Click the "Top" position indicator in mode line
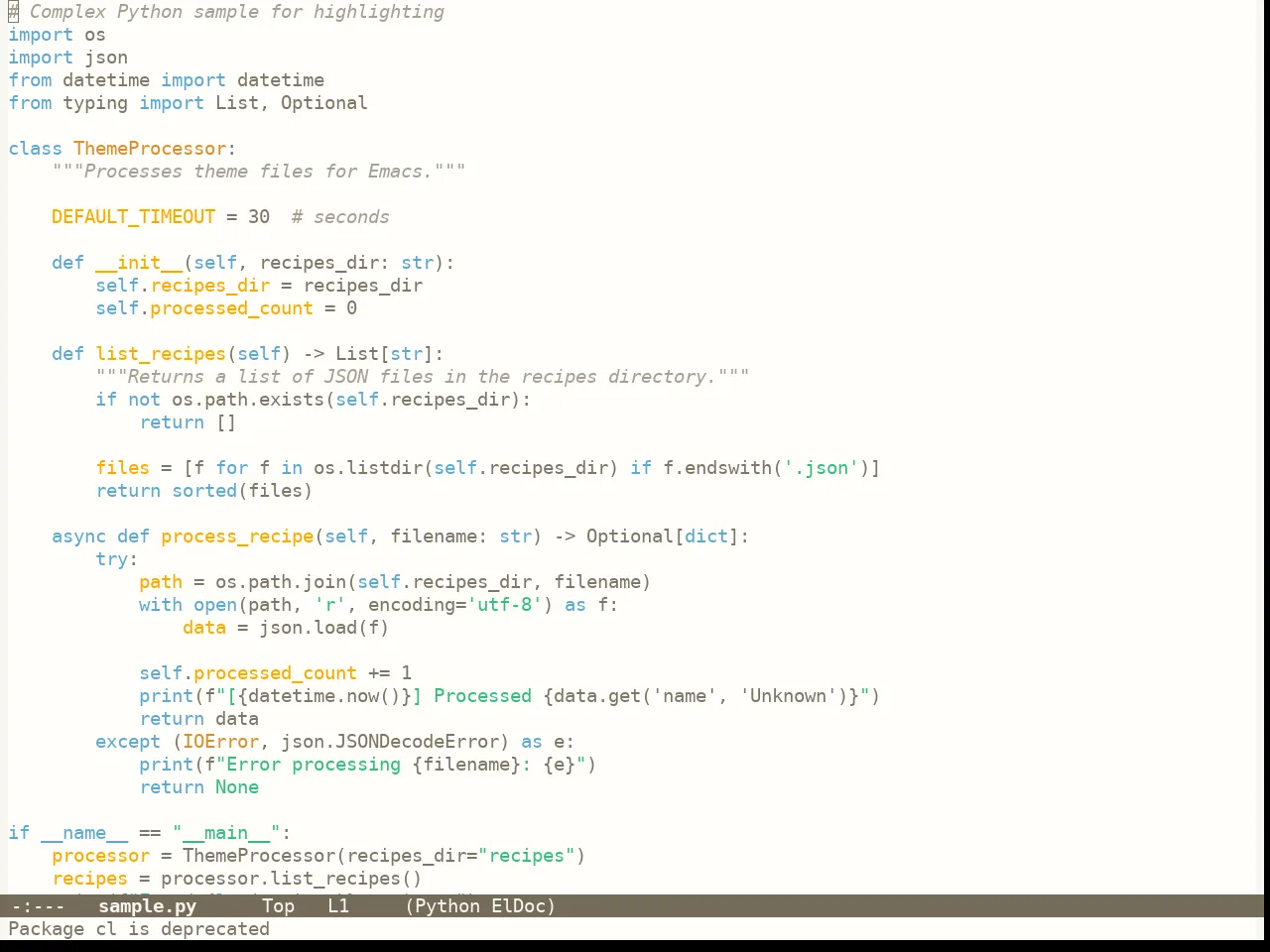This screenshot has height=952, width=1270. click(x=278, y=906)
